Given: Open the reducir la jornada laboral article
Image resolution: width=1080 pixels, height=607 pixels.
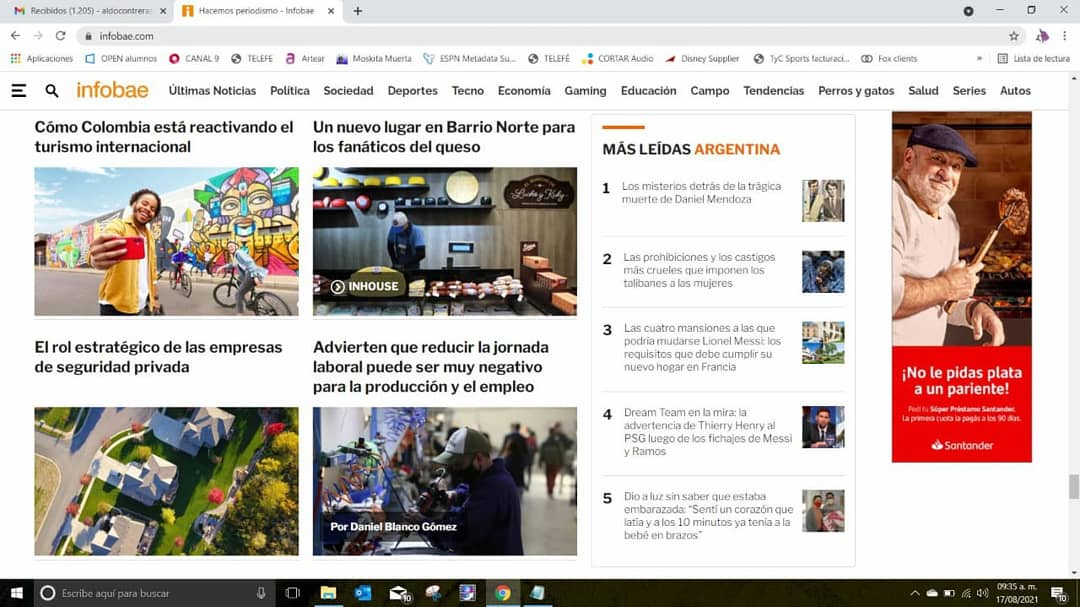Looking at the screenshot, I should [430, 367].
